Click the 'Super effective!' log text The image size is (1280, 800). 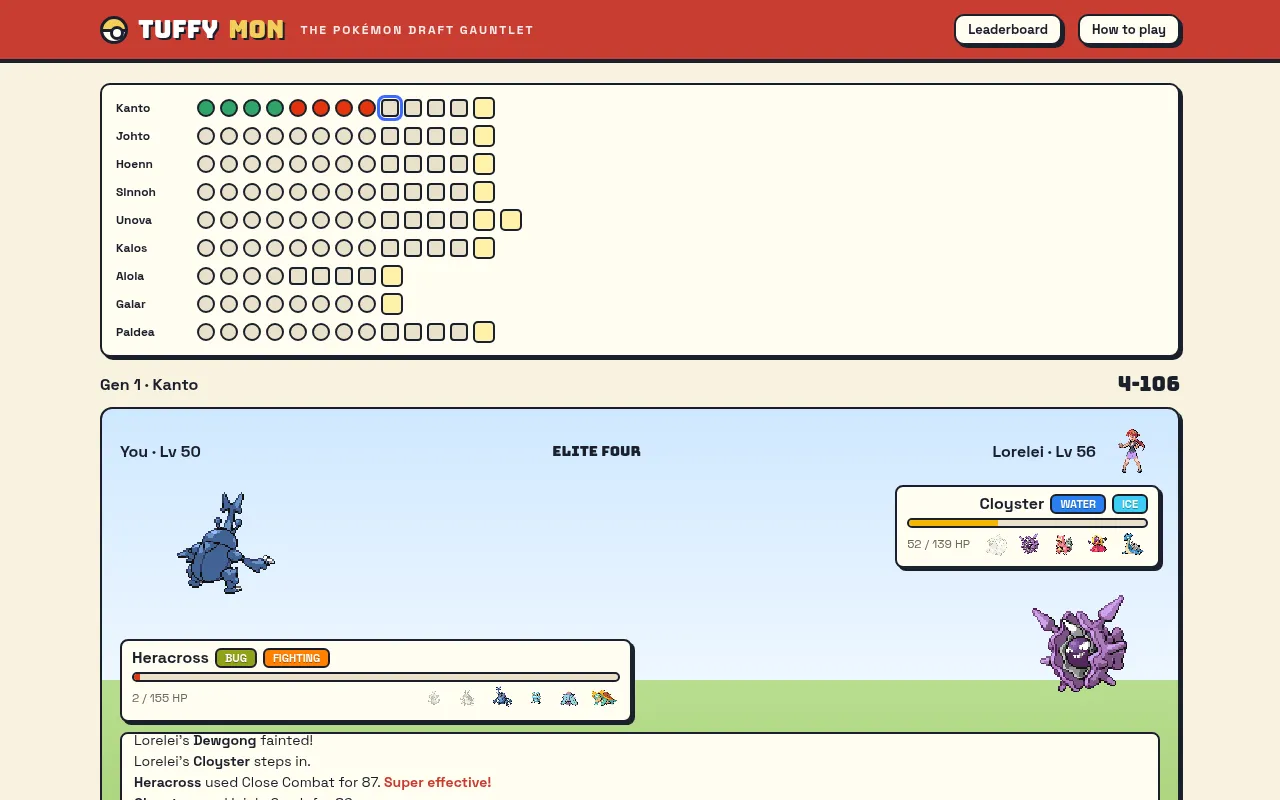pyautogui.click(x=438, y=782)
